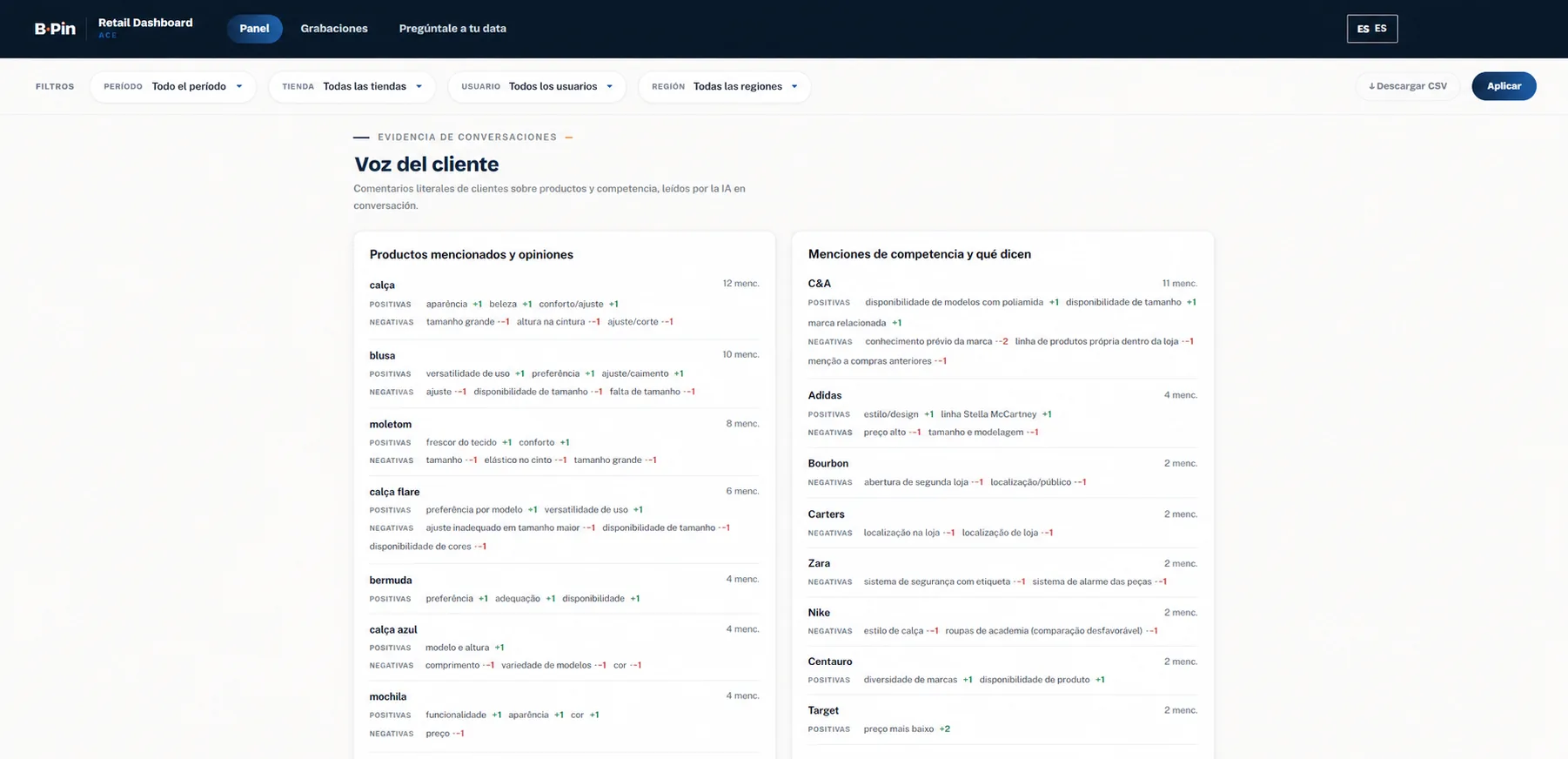
Task: Click 'falta de tamanho' tag
Action: [645, 392]
